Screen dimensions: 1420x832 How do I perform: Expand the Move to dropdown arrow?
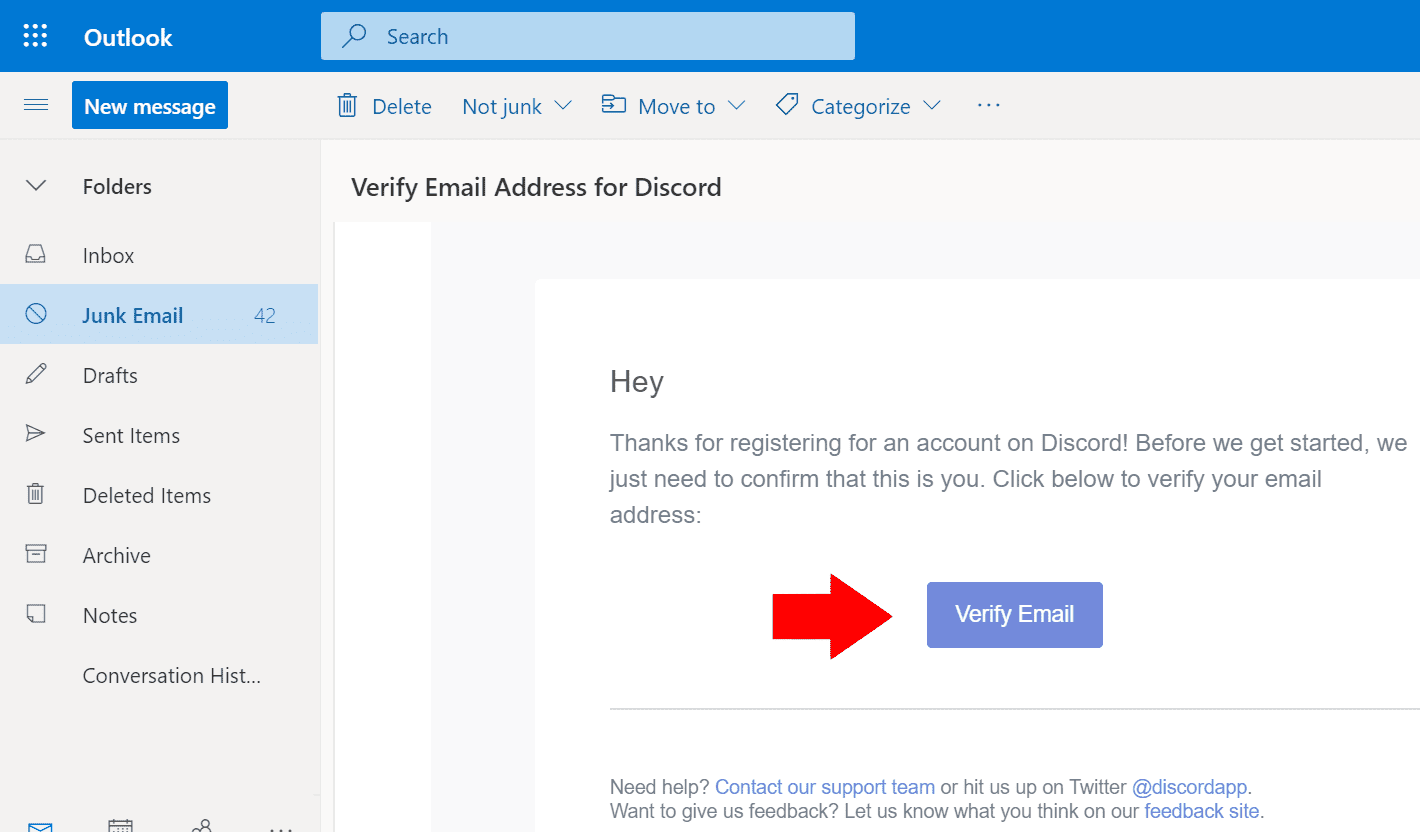click(x=737, y=105)
